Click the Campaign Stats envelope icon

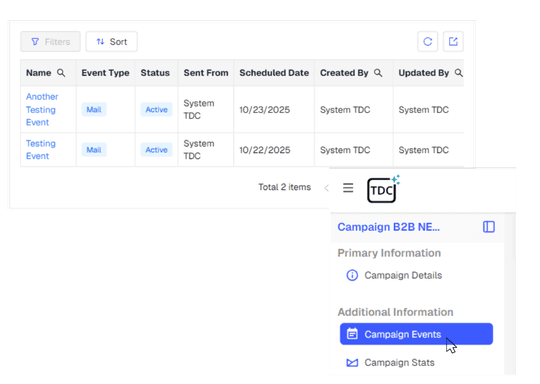tap(352, 363)
